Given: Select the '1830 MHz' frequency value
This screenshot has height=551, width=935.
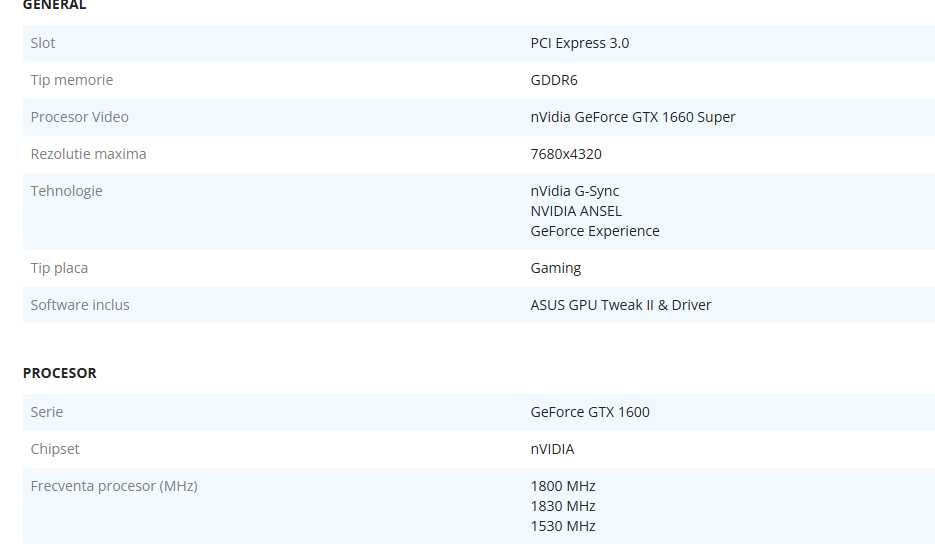Looking at the screenshot, I should tap(563, 506).
